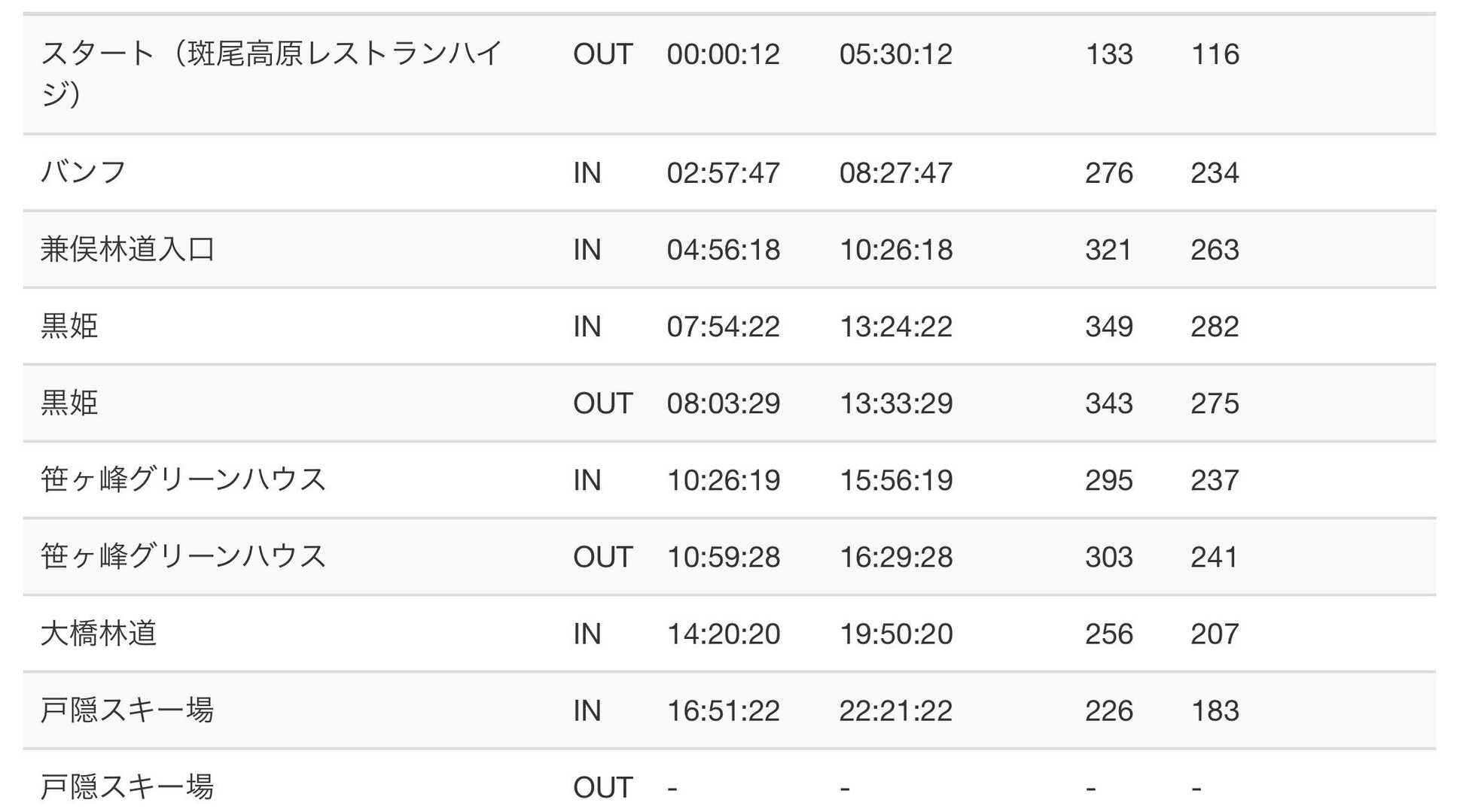Click the split time 14:20:20
This screenshot has width=1460, height=812.
pyautogui.click(x=723, y=634)
